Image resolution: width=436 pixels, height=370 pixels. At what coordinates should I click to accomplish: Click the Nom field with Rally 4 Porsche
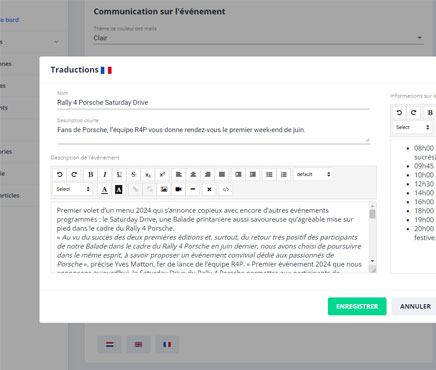[x=213, y=103]
